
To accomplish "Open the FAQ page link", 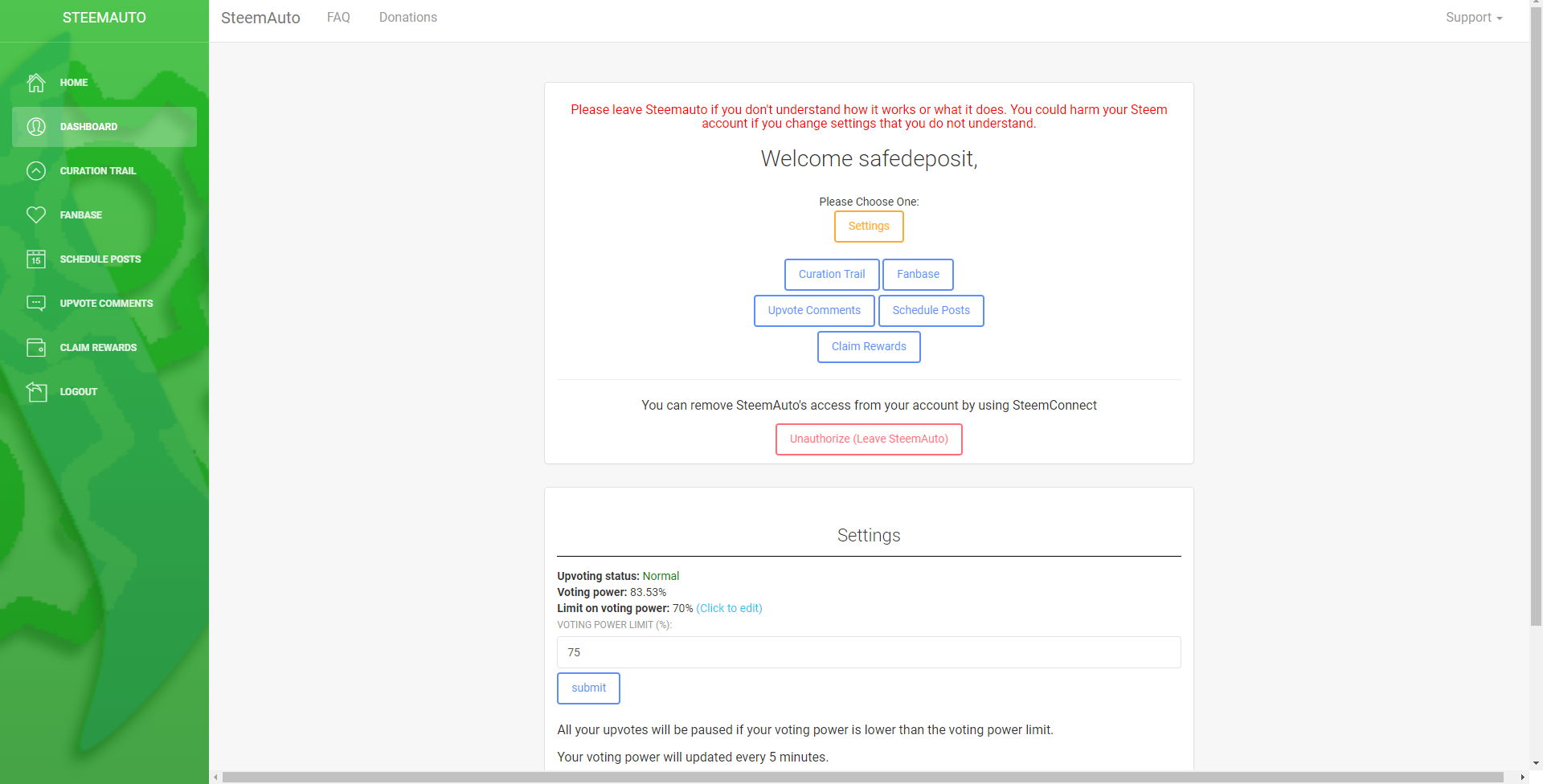I will pyautogui.click(x=338, y=18).
